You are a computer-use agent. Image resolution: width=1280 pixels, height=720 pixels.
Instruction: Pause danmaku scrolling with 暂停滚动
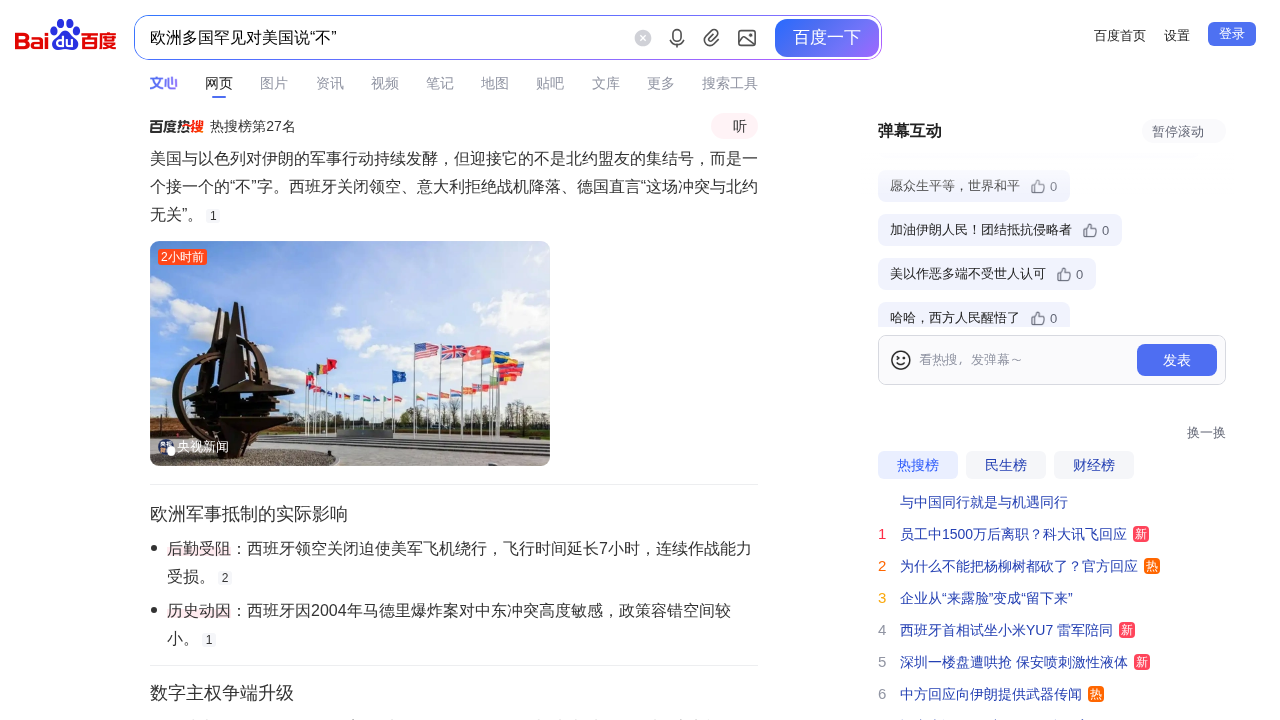click(x=1182, y=131)
